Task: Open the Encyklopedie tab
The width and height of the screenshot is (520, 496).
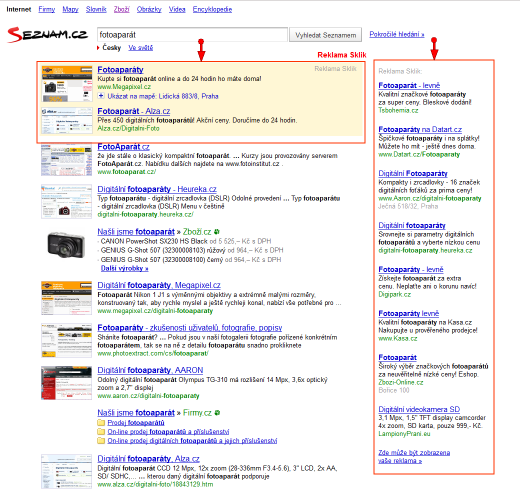Action: click(212, 9)
